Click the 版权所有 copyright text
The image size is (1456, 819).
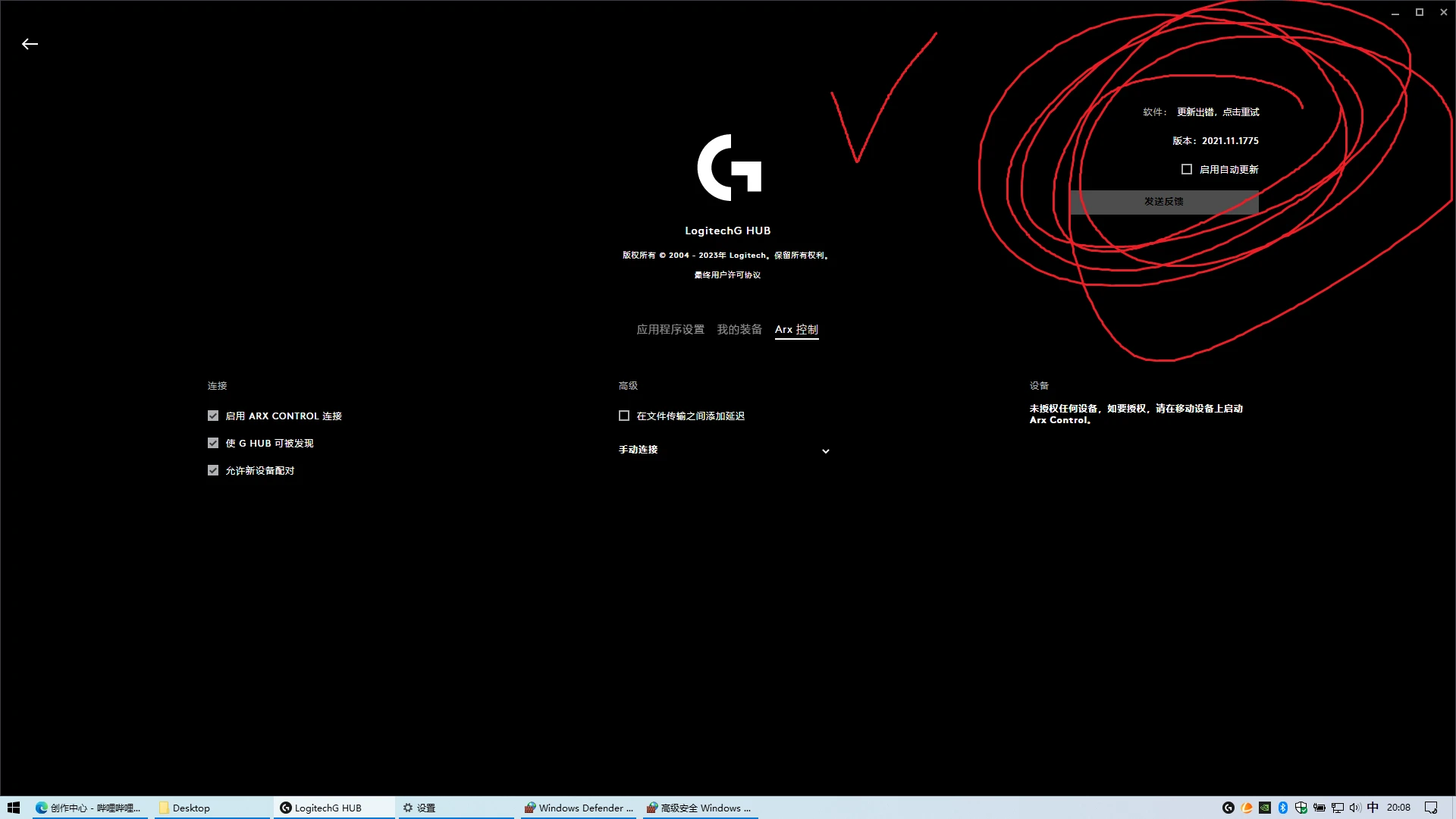point(727,256)
